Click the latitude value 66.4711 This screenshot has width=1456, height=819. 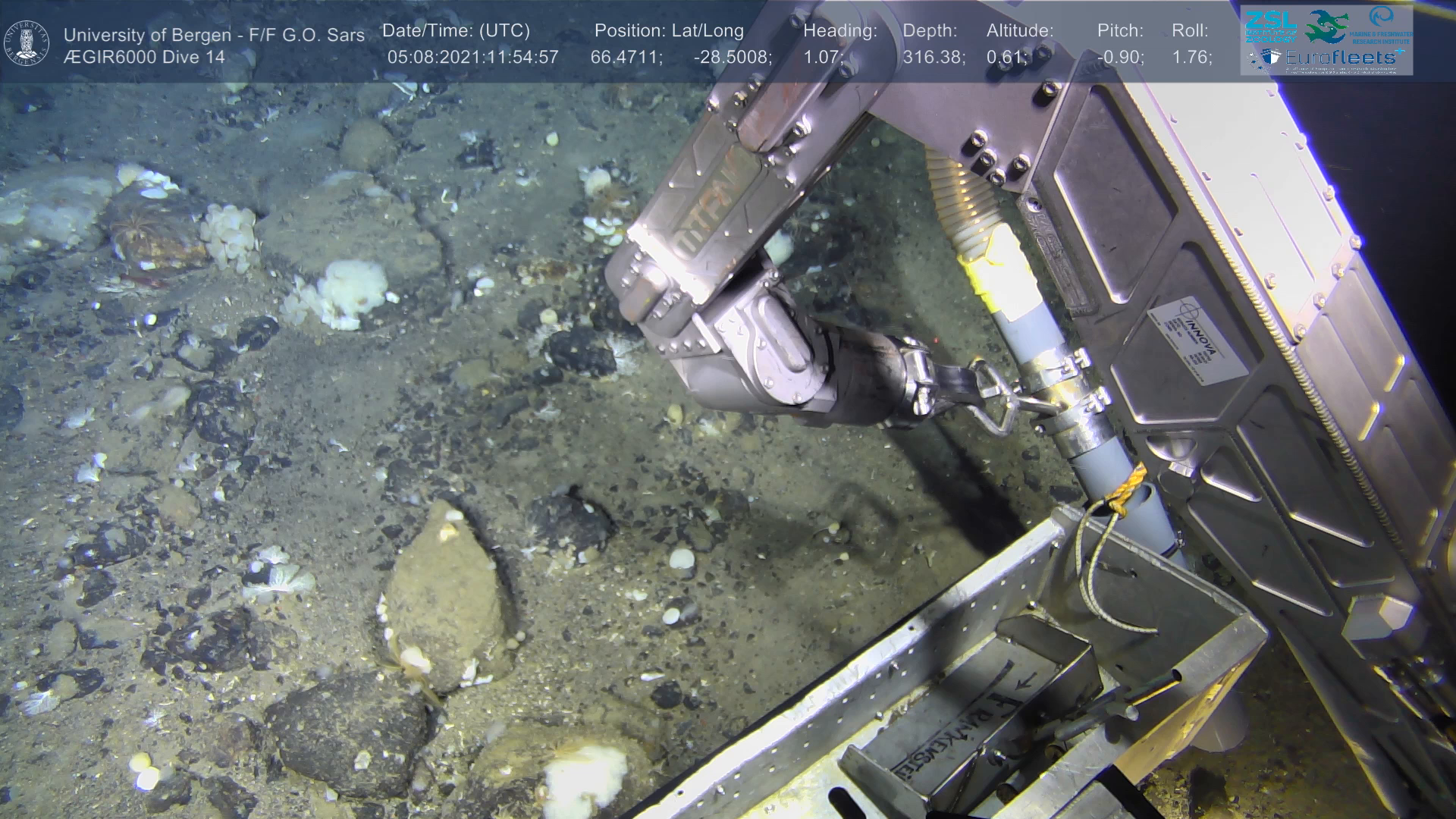(x=626, y=58)
